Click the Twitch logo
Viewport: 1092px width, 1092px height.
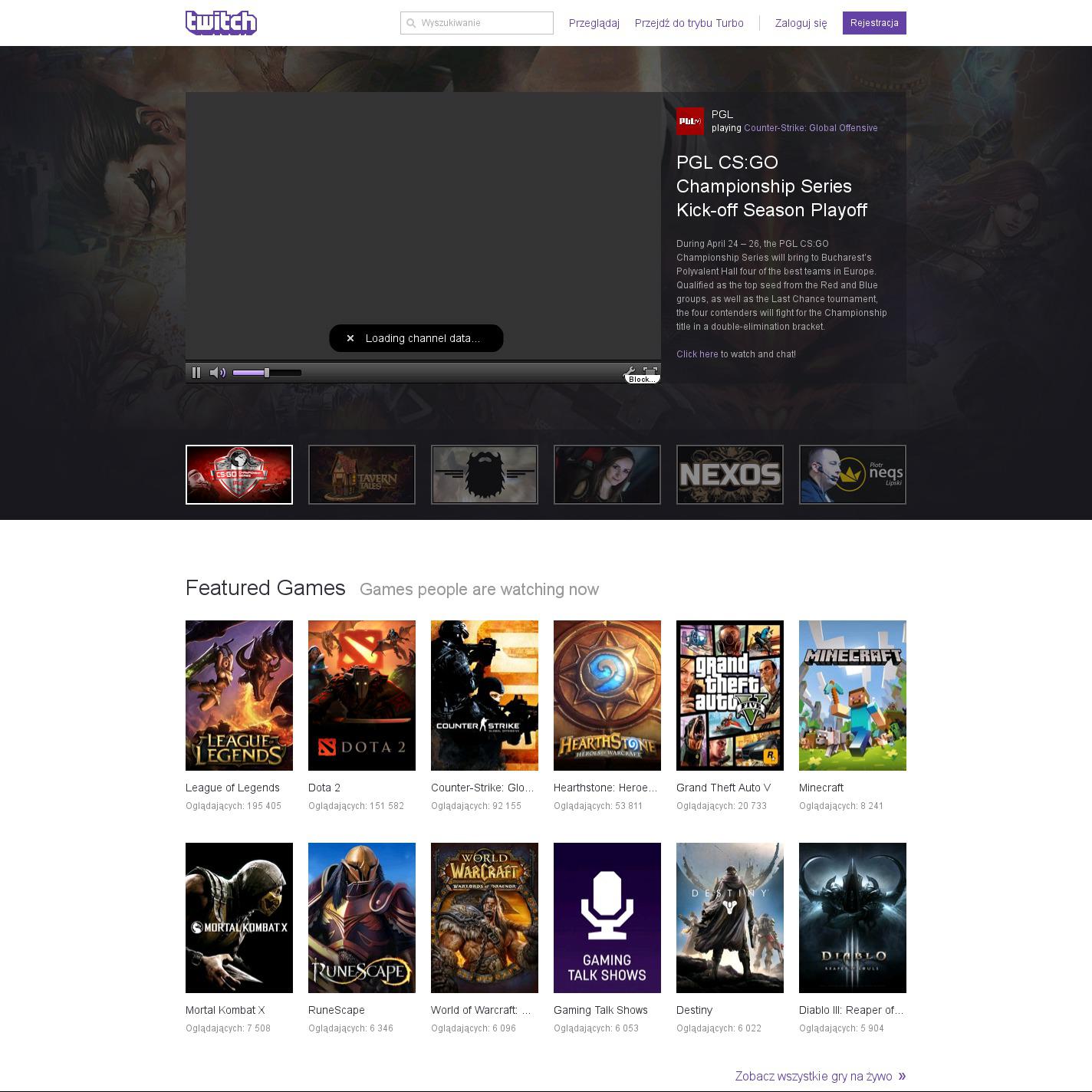(221, 23)
